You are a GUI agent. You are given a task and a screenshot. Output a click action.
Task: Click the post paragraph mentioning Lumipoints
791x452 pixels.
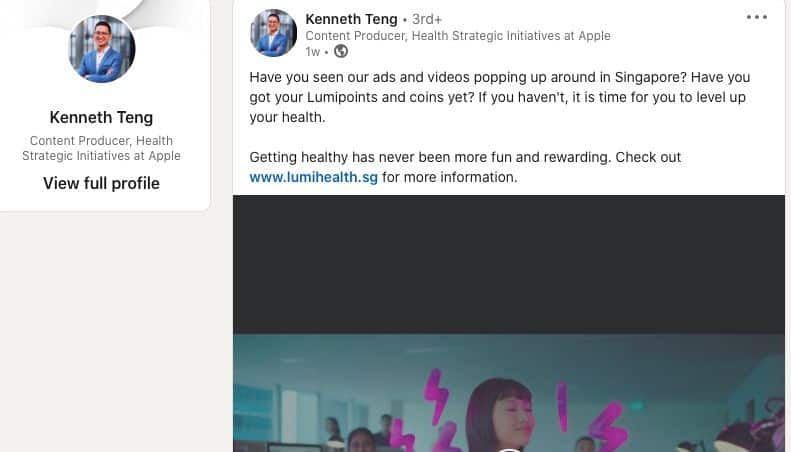coord(499,96)
